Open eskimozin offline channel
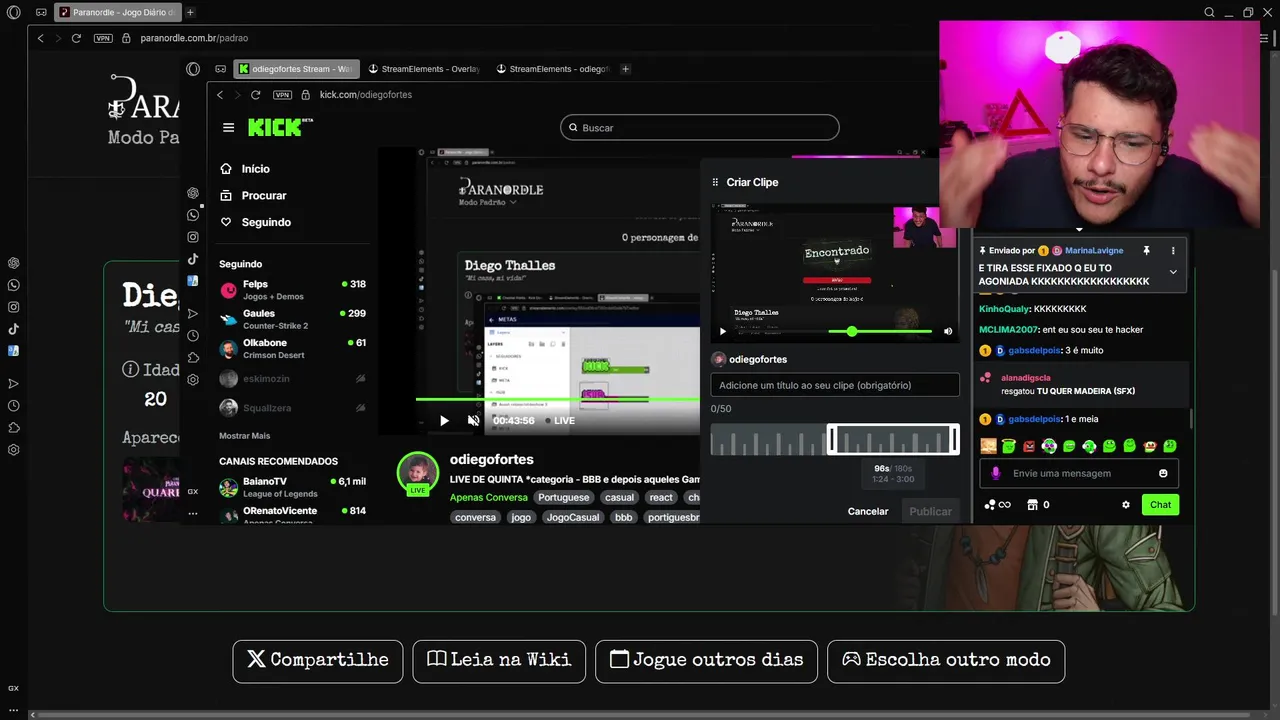1280x720 pixels. [x=292, y=379]
